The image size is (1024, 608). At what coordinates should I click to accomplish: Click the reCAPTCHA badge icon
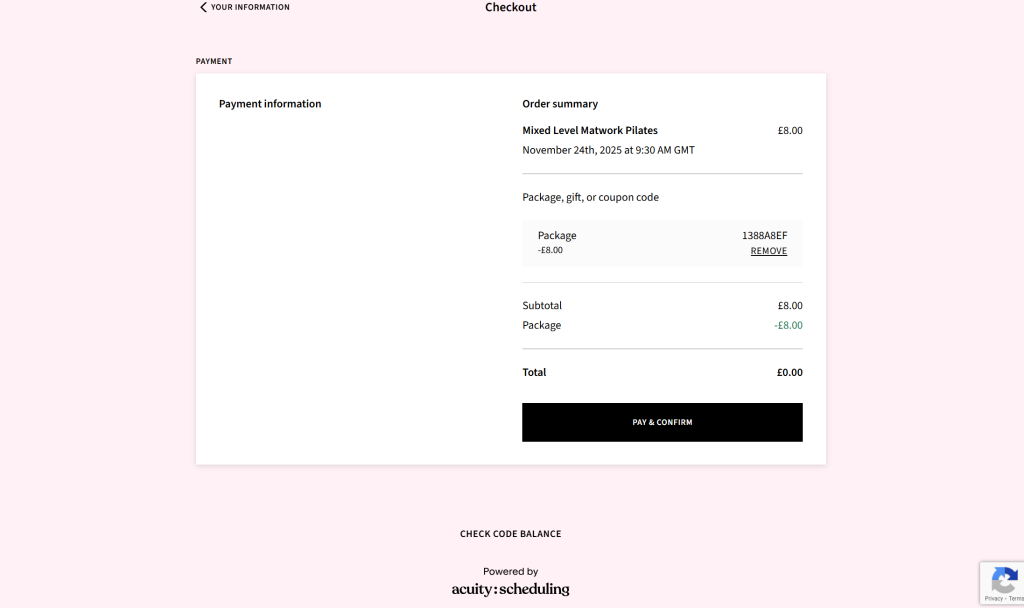click(x=1003, y=580)
